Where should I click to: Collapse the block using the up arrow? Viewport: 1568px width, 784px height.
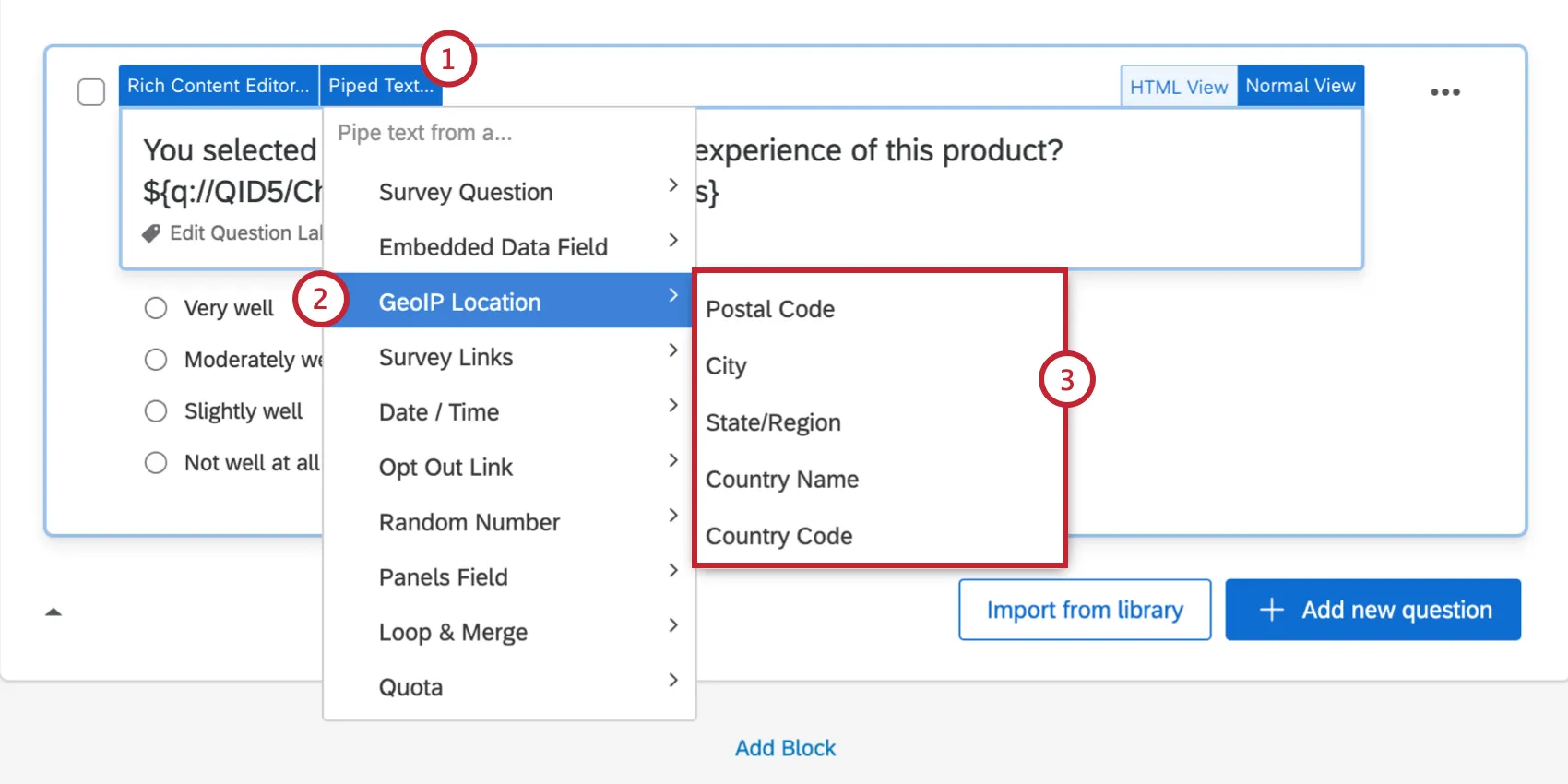pyautogui.click(x=53, y=612)
